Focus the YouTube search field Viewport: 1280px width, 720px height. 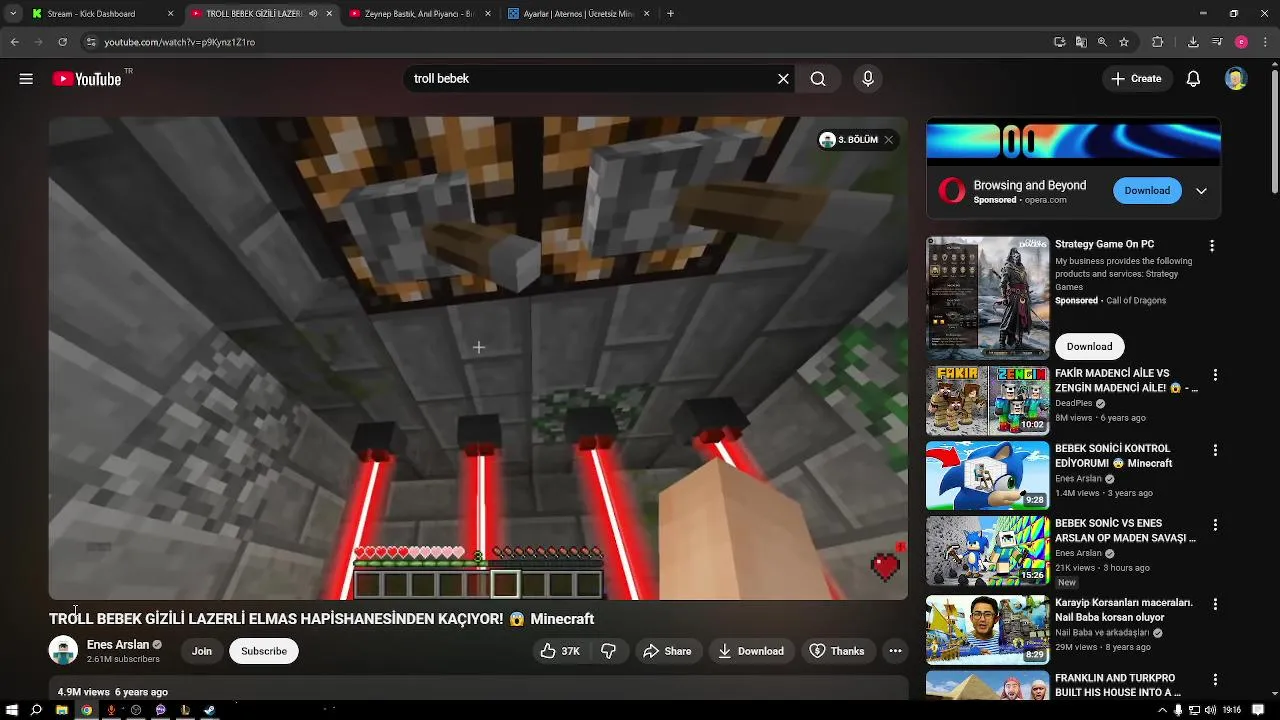pos(588,79)
